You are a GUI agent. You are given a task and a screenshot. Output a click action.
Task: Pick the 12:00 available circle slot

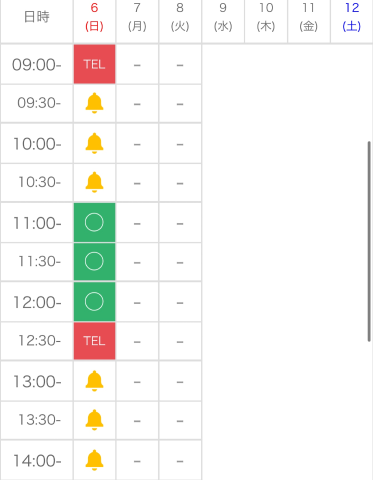pyautogui.click(x=94, y=302)
